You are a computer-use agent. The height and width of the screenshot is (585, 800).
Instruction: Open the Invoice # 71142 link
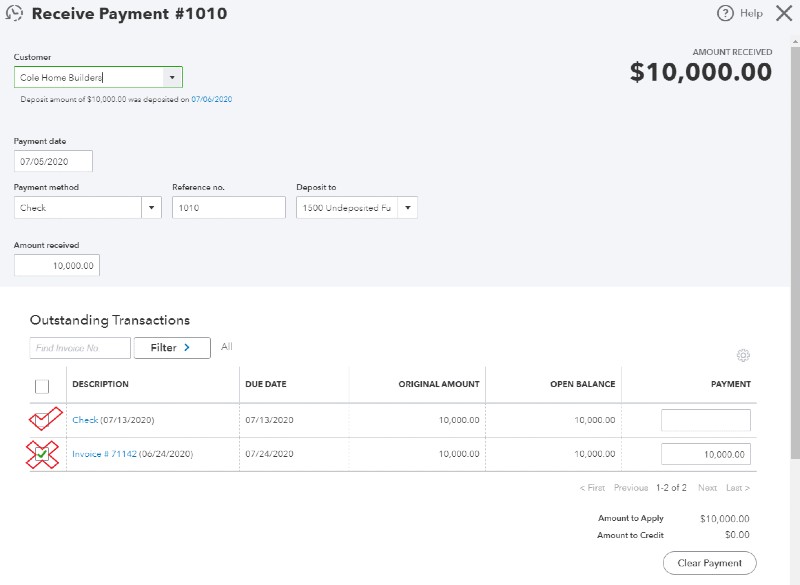pyautogui.click(x=105, y=454)
